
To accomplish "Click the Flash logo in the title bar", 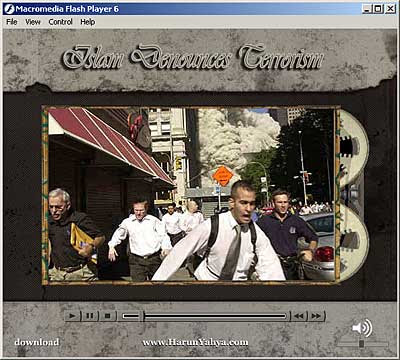I will coord(9,9).
